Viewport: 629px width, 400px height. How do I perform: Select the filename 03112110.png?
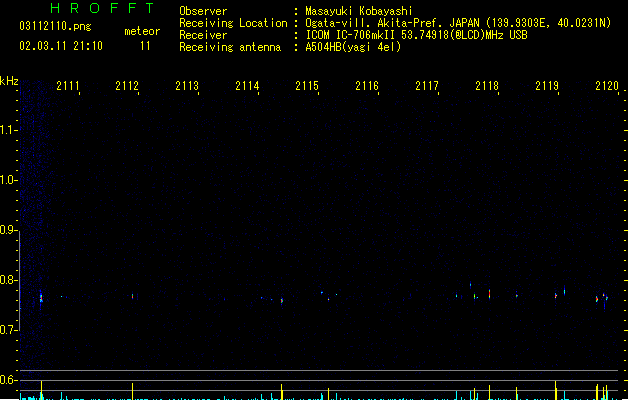point(55,26)
